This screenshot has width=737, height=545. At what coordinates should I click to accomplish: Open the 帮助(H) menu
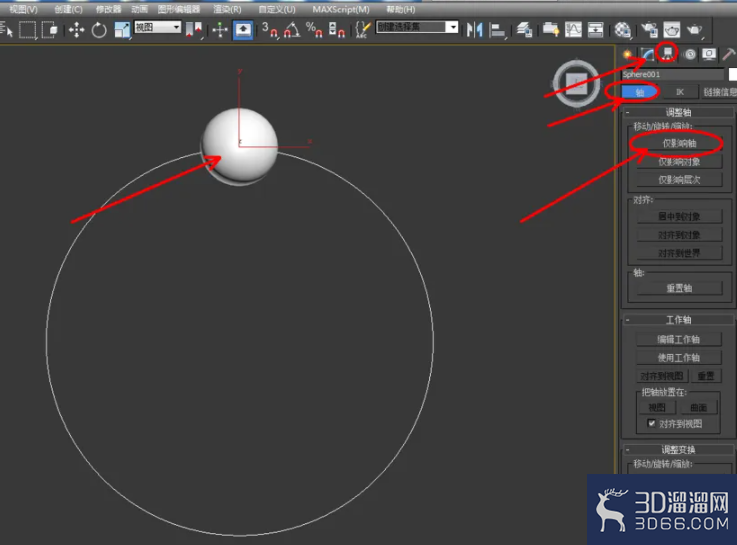[400, 9]
